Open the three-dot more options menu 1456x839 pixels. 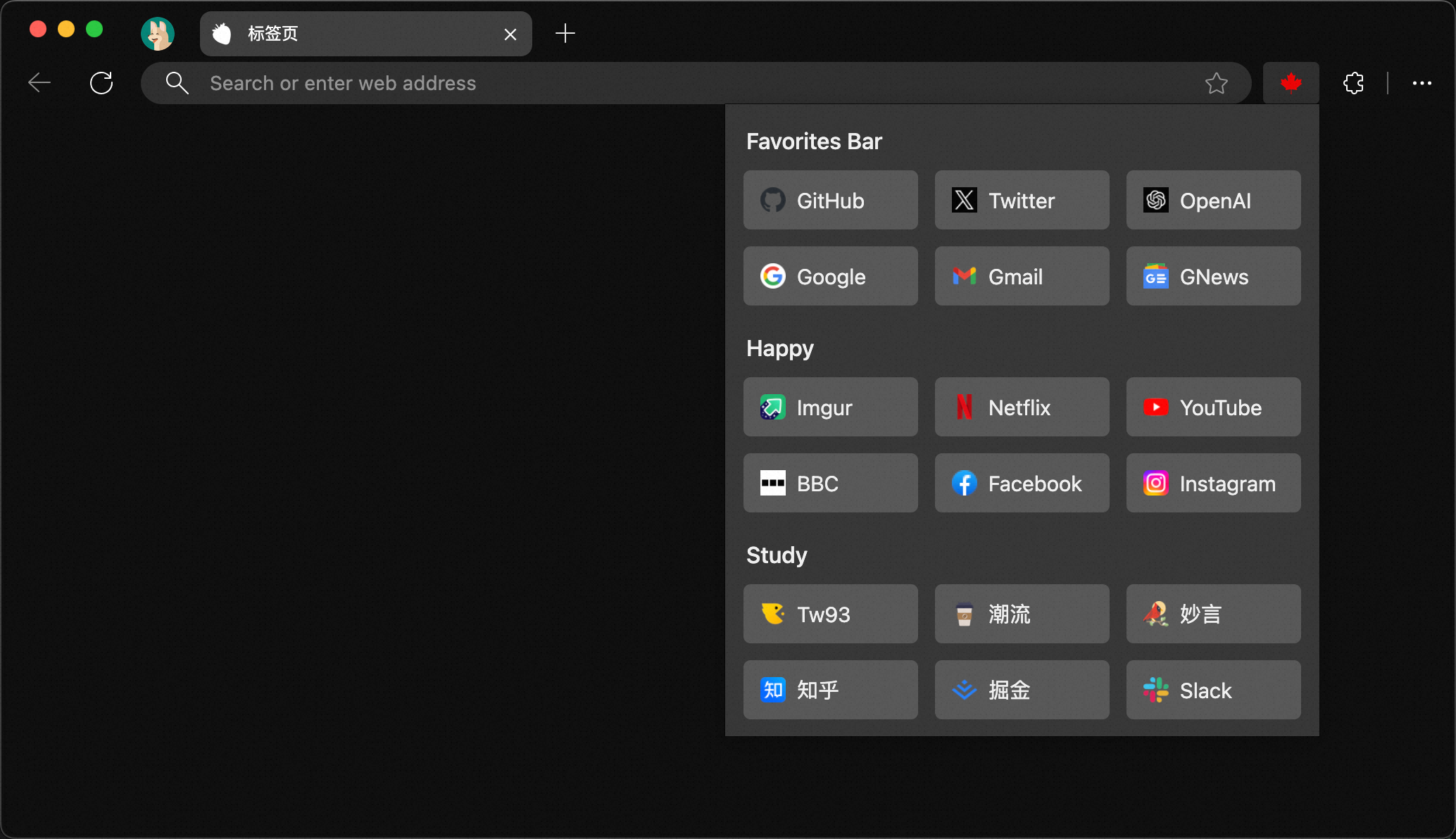coord(1422,83)
